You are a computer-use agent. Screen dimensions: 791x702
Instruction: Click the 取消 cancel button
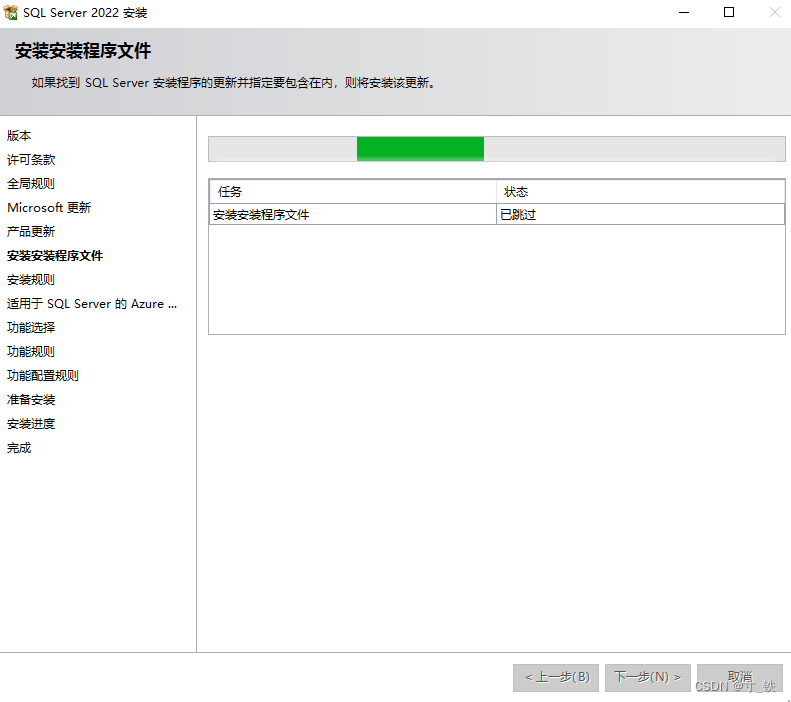point(740,677)
